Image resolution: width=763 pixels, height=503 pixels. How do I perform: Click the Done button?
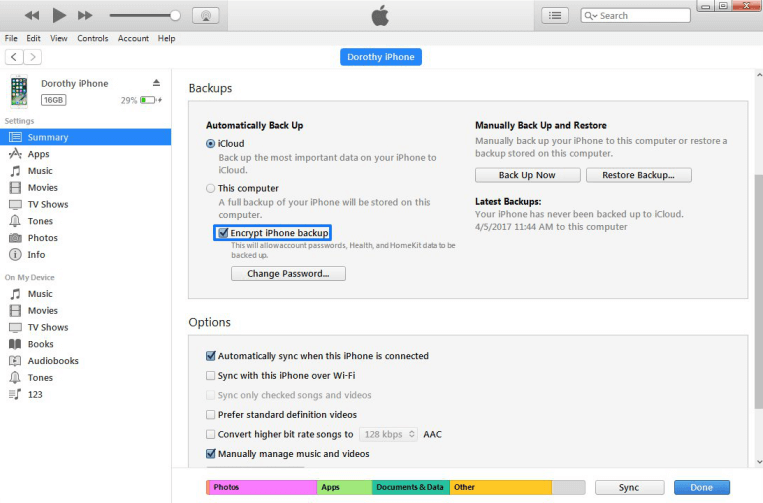[x=702, y=487]
